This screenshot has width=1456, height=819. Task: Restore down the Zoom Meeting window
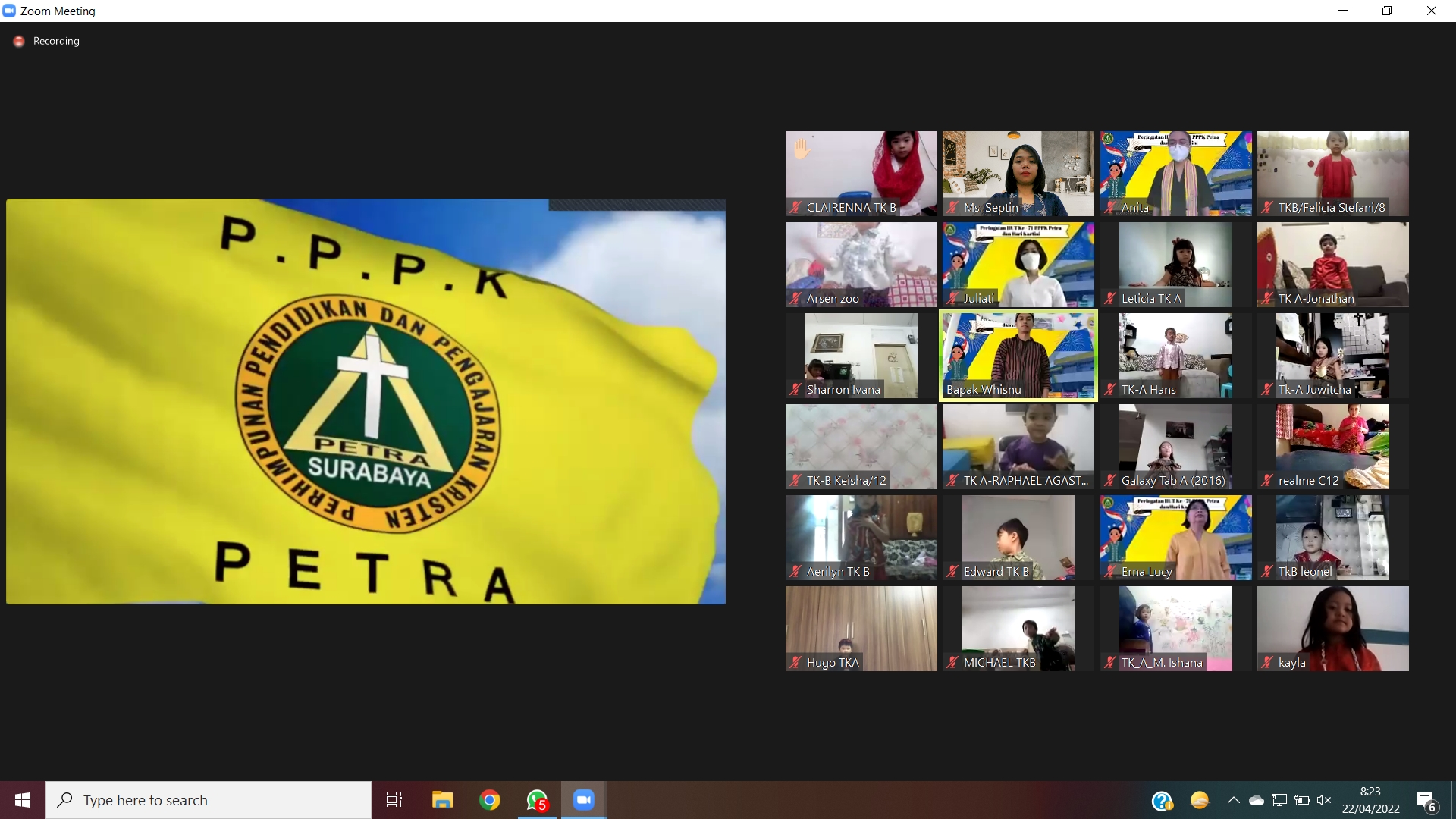[x=1387, y=11]
